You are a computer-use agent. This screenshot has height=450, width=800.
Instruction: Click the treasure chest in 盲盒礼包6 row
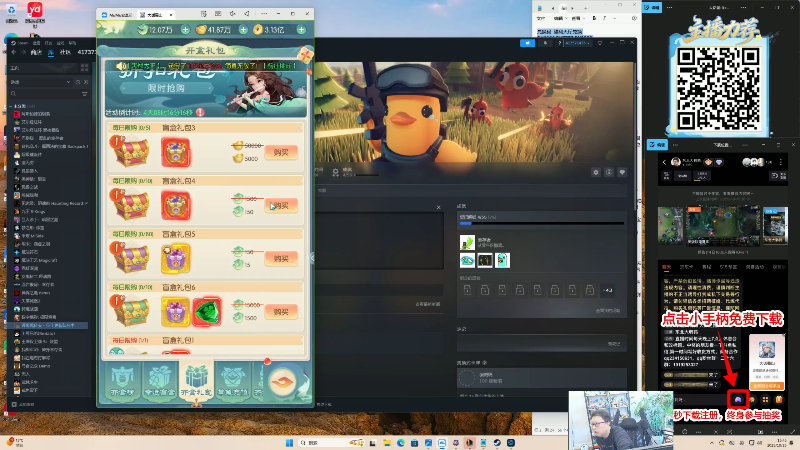131,311
